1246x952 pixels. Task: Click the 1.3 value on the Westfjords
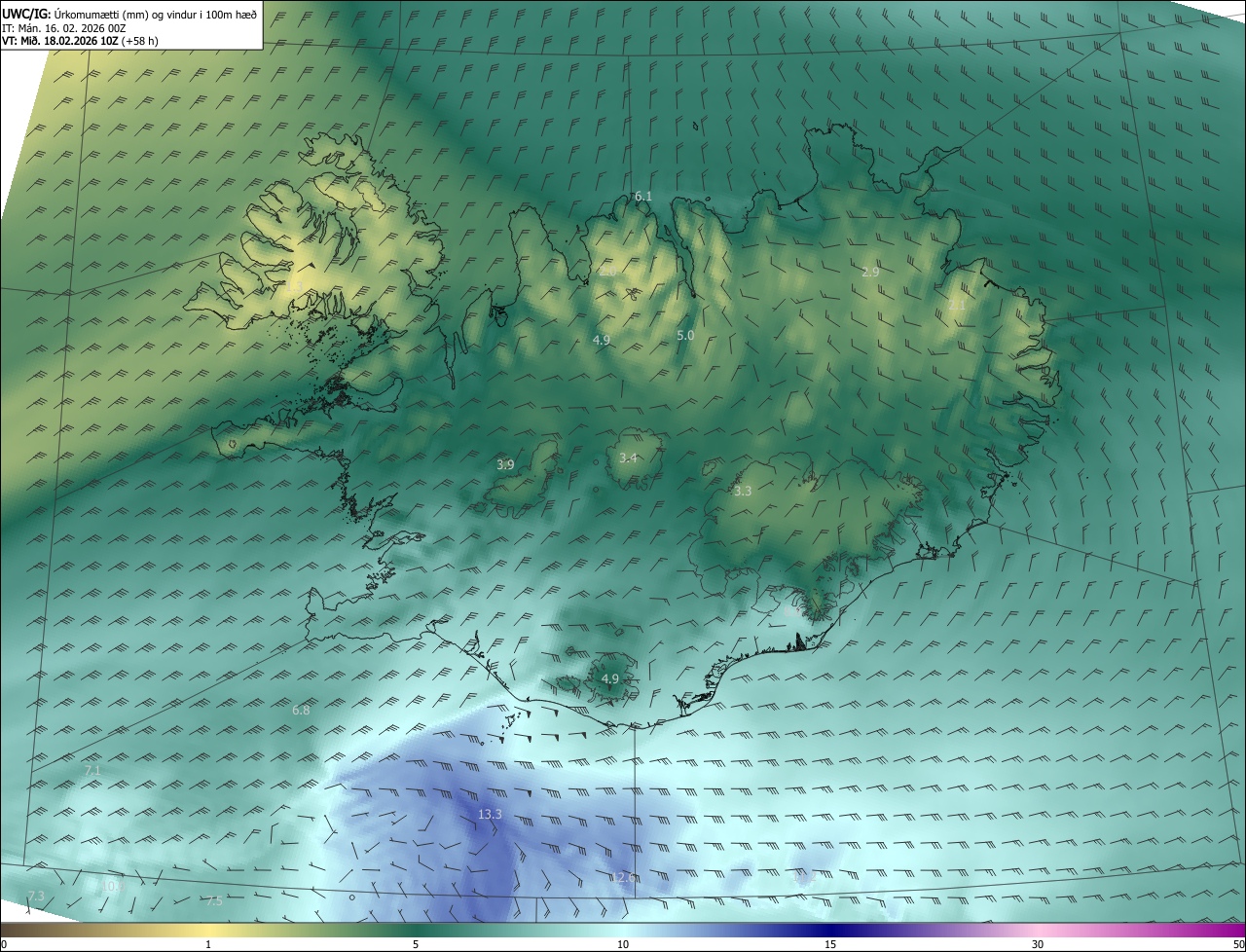click(296, 286)
